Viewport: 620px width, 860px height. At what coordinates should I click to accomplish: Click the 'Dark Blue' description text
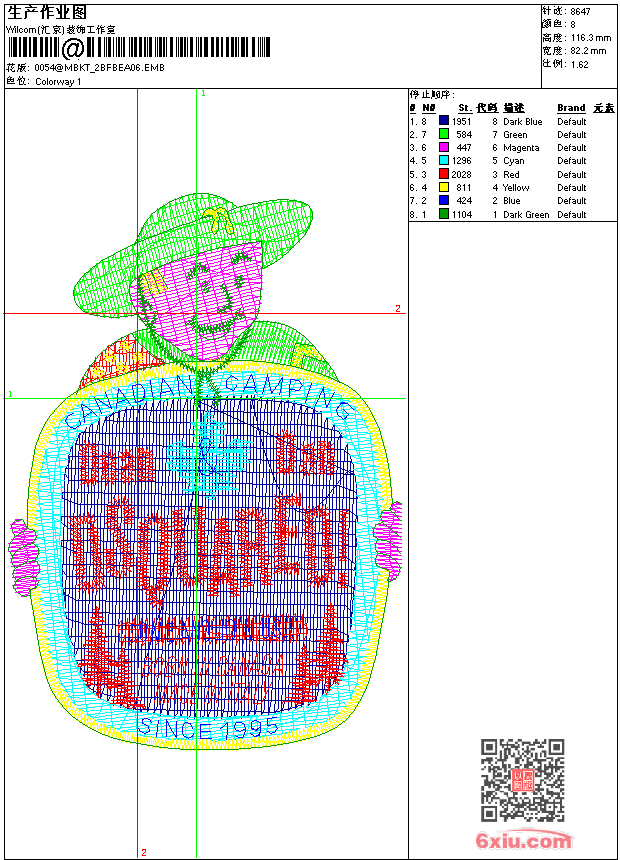(x=522, y=122)
